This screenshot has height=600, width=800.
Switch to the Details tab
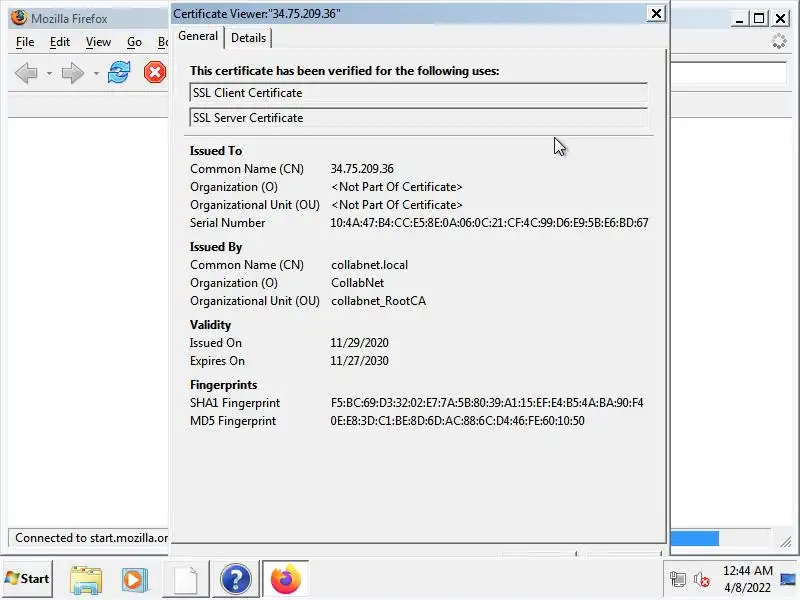(248, 38)
